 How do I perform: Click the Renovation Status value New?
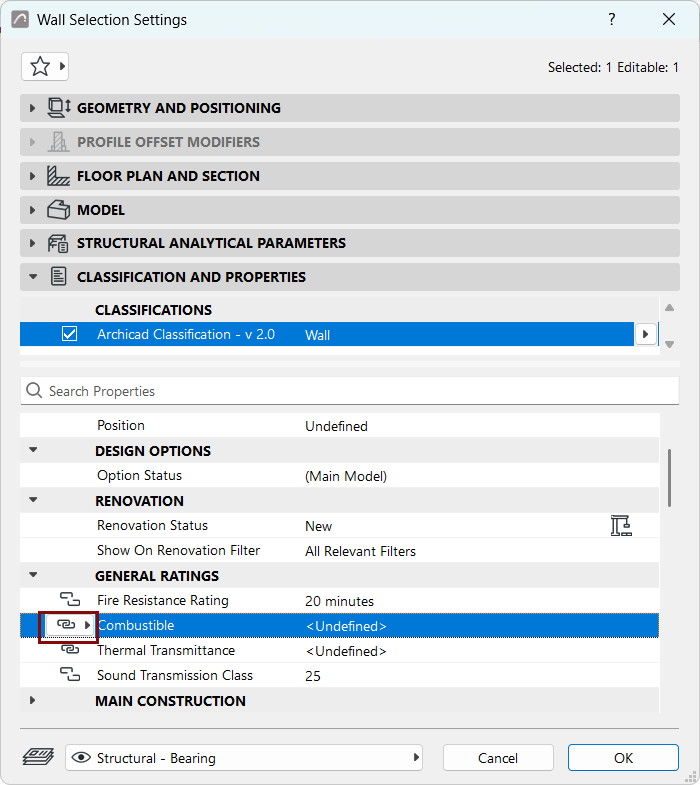click(318, 526)
